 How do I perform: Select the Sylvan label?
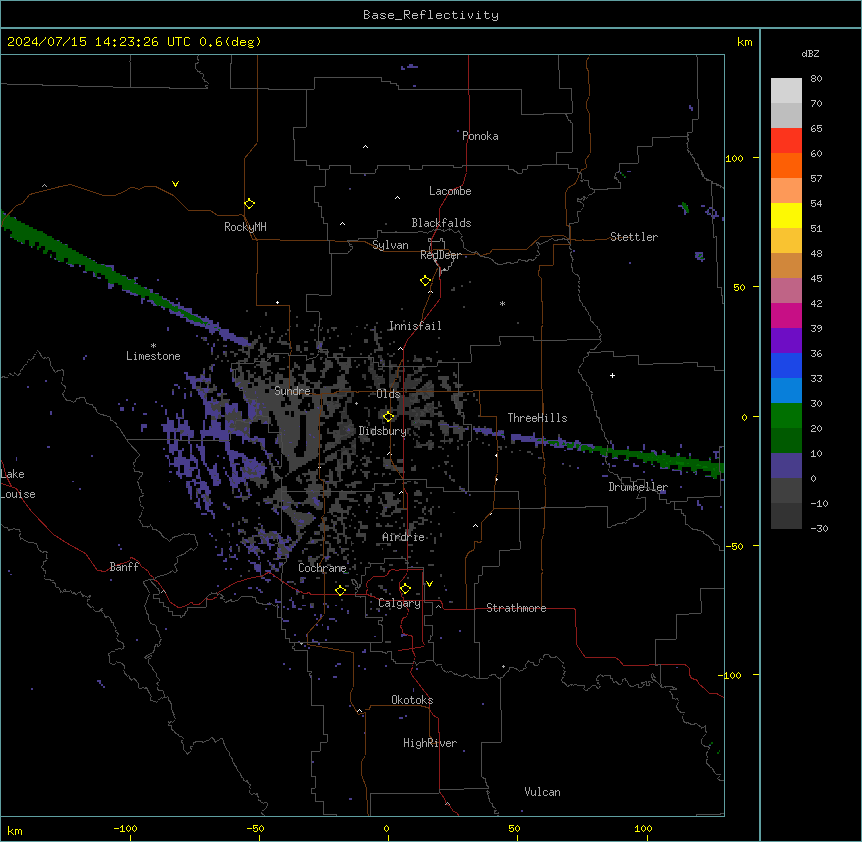click(x=390, y=245)
